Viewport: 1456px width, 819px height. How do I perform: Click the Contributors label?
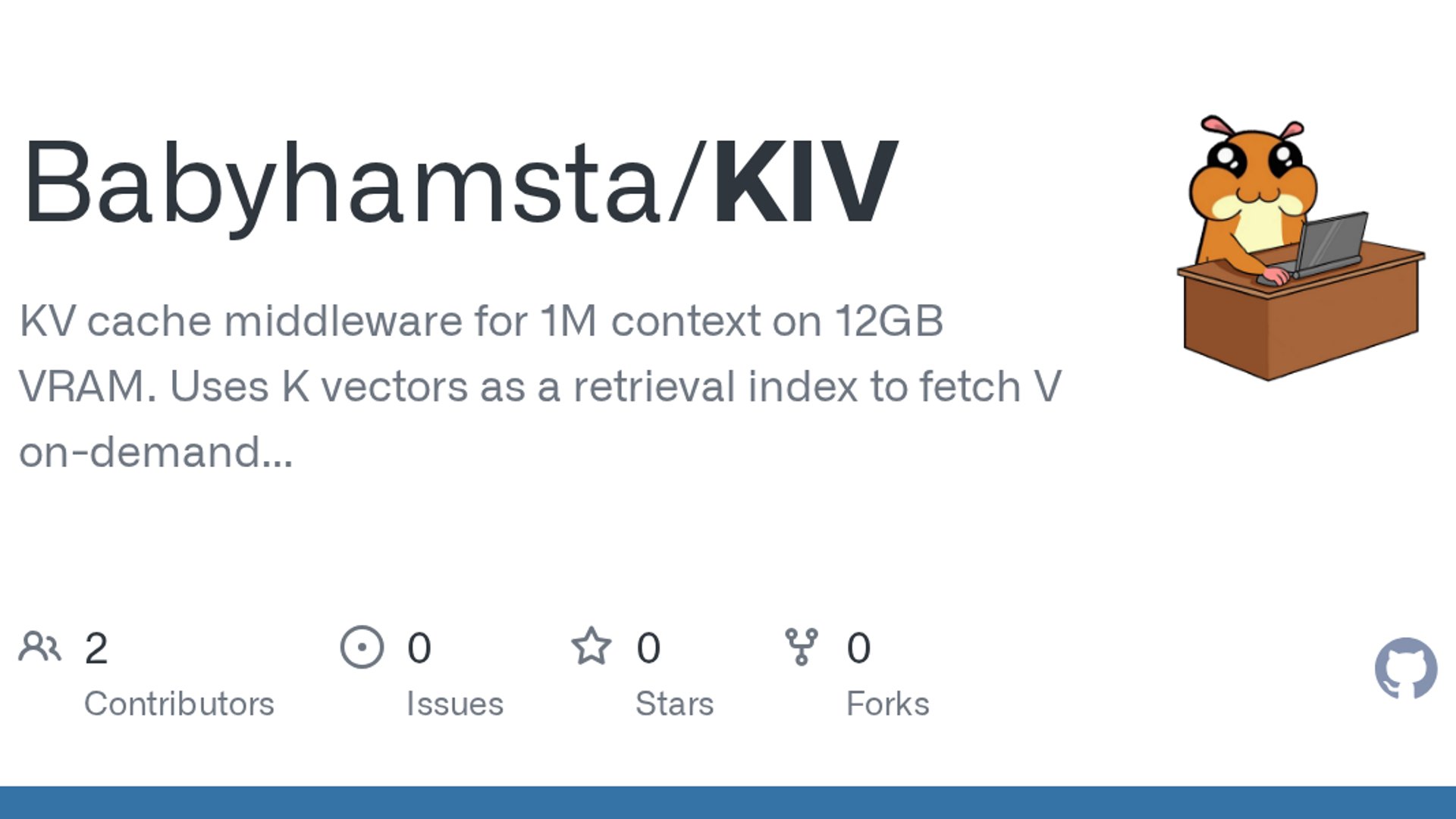click(179, 704)
